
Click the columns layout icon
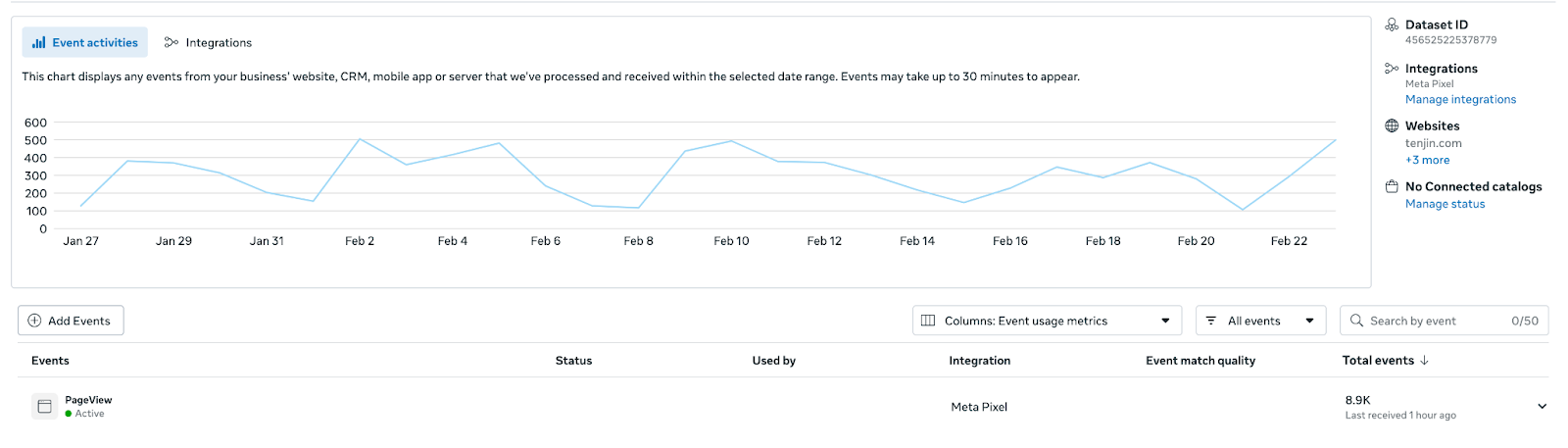tap(928, 321)
